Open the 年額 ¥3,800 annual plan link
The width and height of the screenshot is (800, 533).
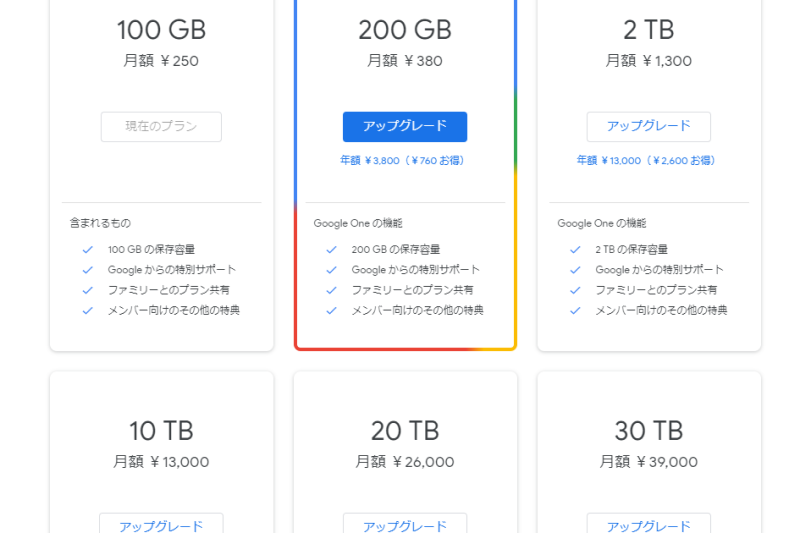(x=402, y=161)
